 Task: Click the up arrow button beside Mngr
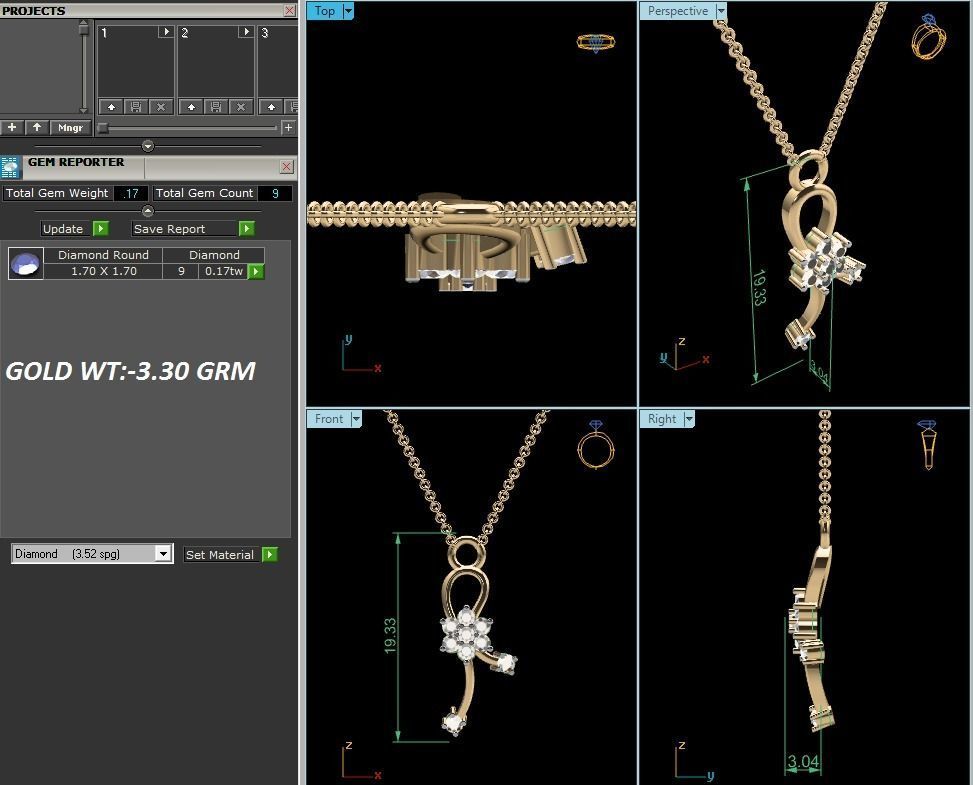(37, 127)
